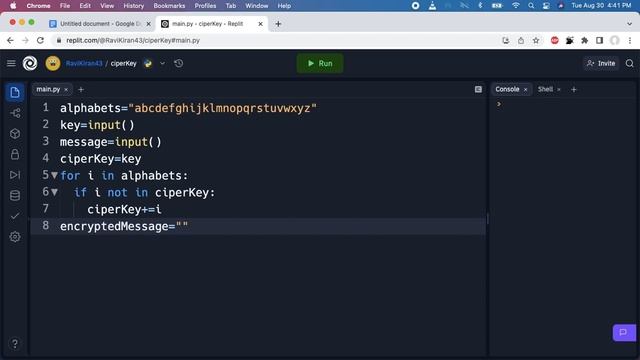Open macOS Spotlight search icon
The image size is (640, 360).
[531, 6]
